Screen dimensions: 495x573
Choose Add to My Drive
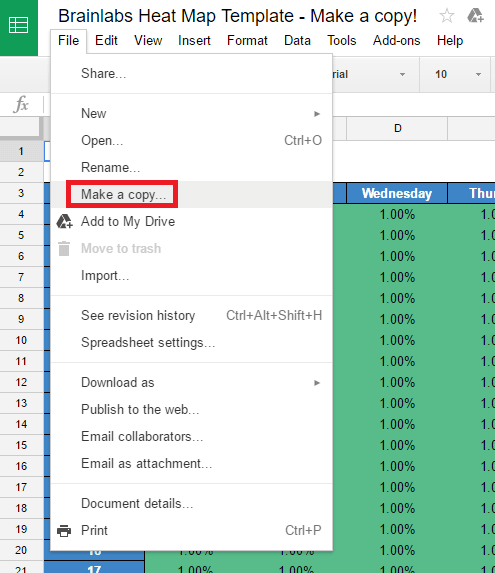click(191, 221)
